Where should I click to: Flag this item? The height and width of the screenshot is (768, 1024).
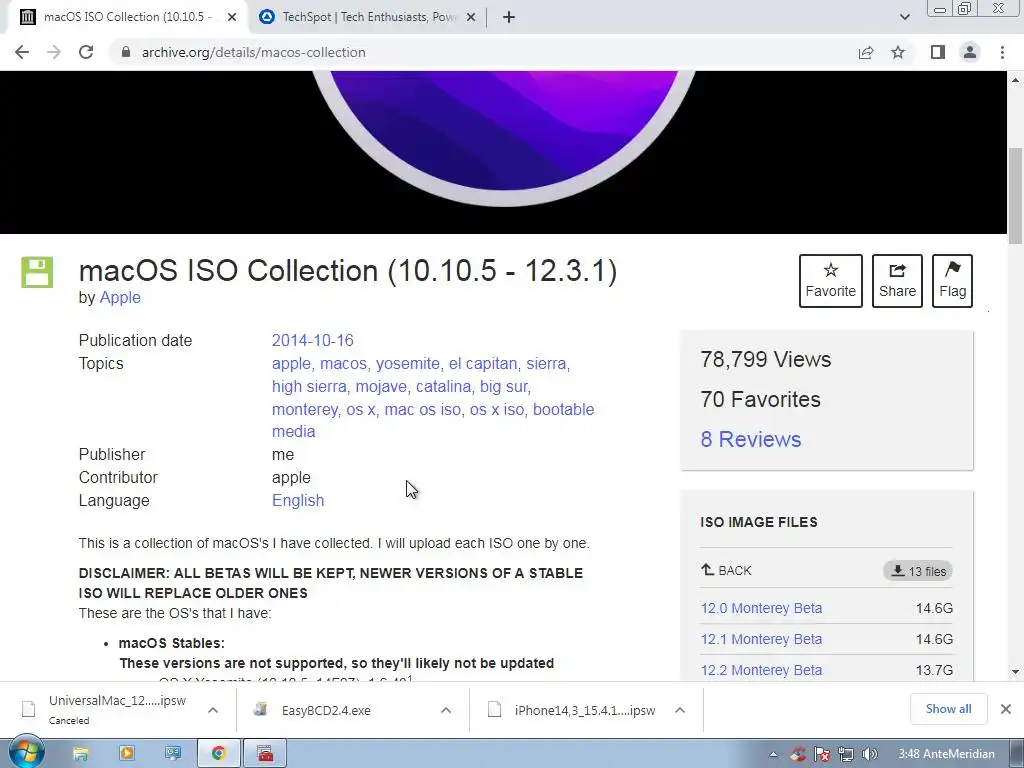pos(952,281)
